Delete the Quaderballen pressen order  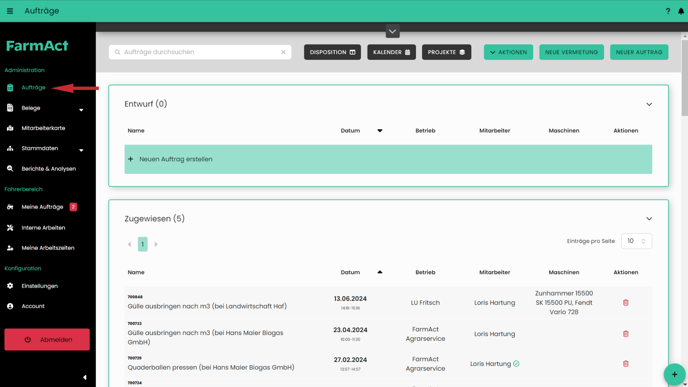[626, 364]
